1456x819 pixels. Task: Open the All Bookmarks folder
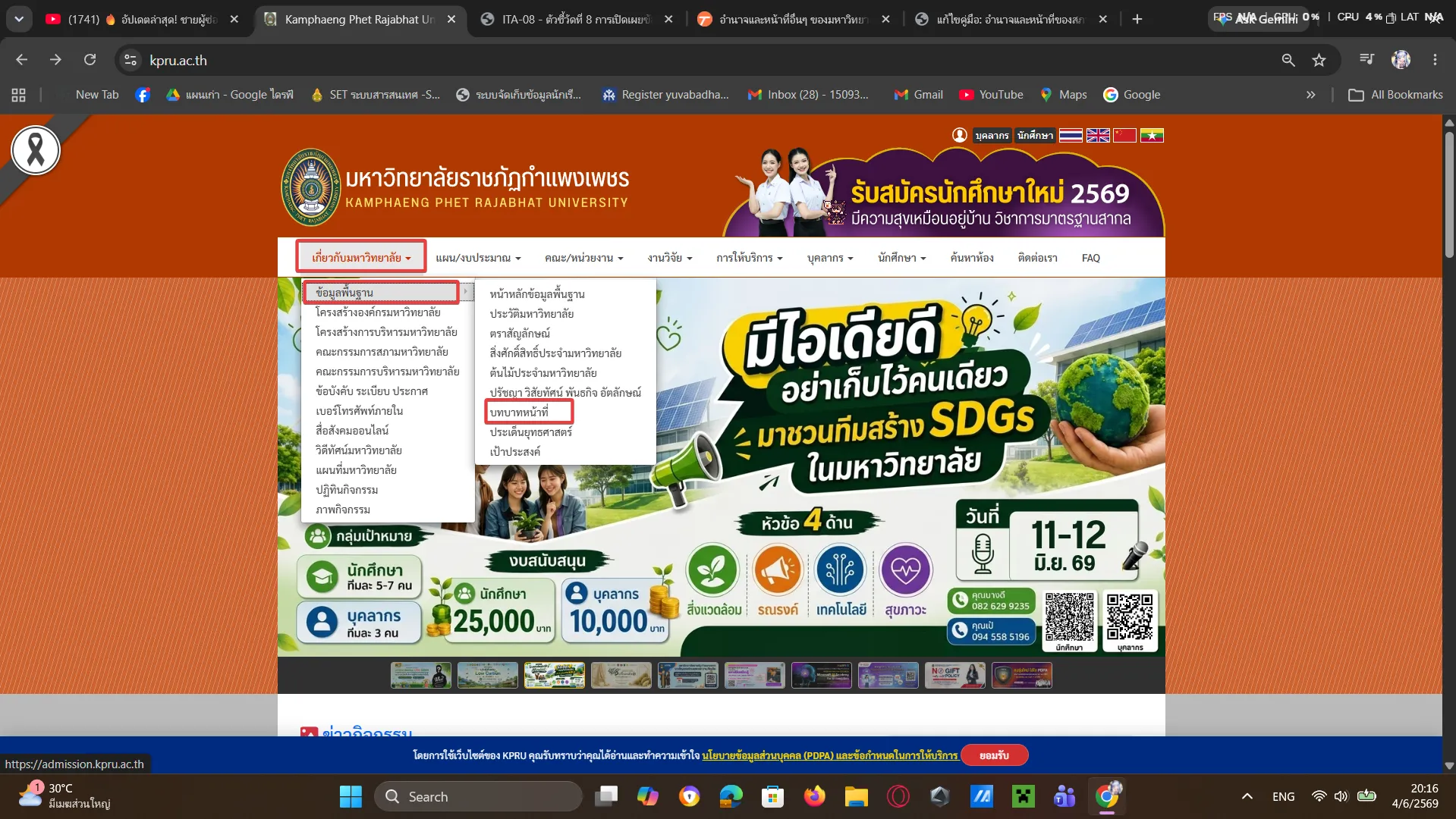click(1396, 95)
